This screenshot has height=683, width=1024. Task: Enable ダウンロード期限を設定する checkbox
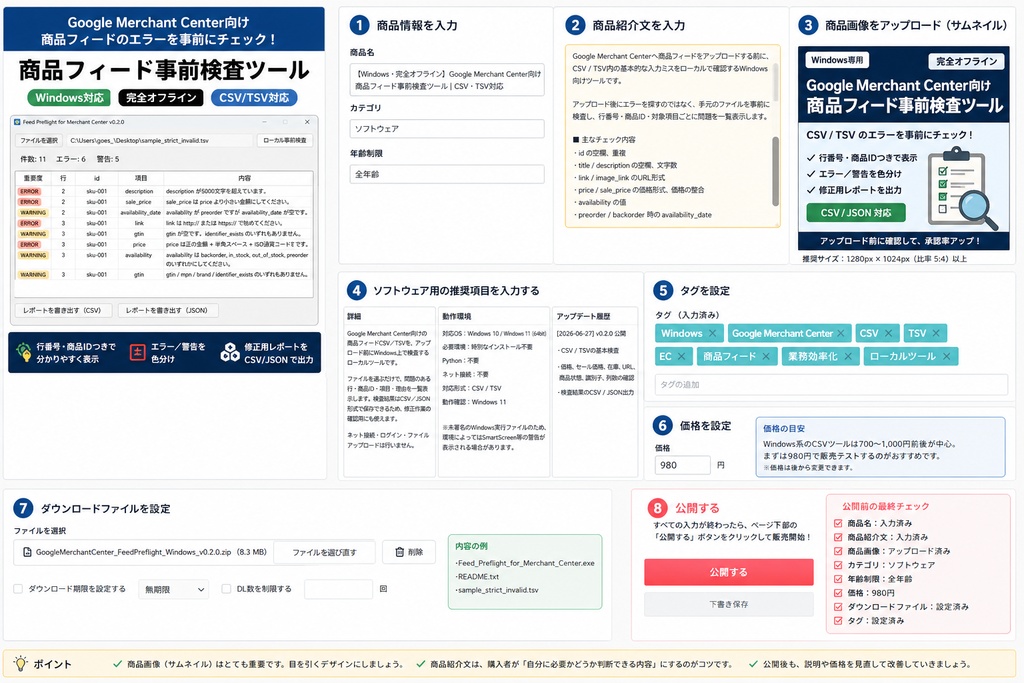point(18,589)
